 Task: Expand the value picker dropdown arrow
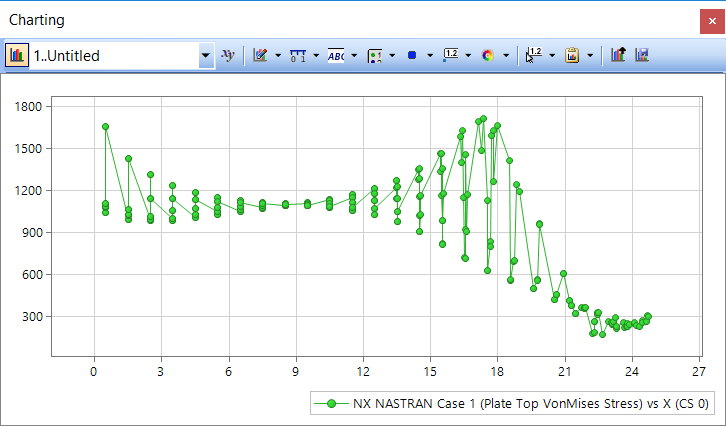pos(552,56)
